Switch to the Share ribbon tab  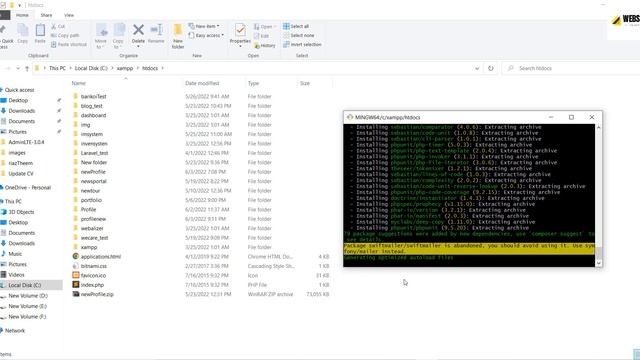[46, 15]
